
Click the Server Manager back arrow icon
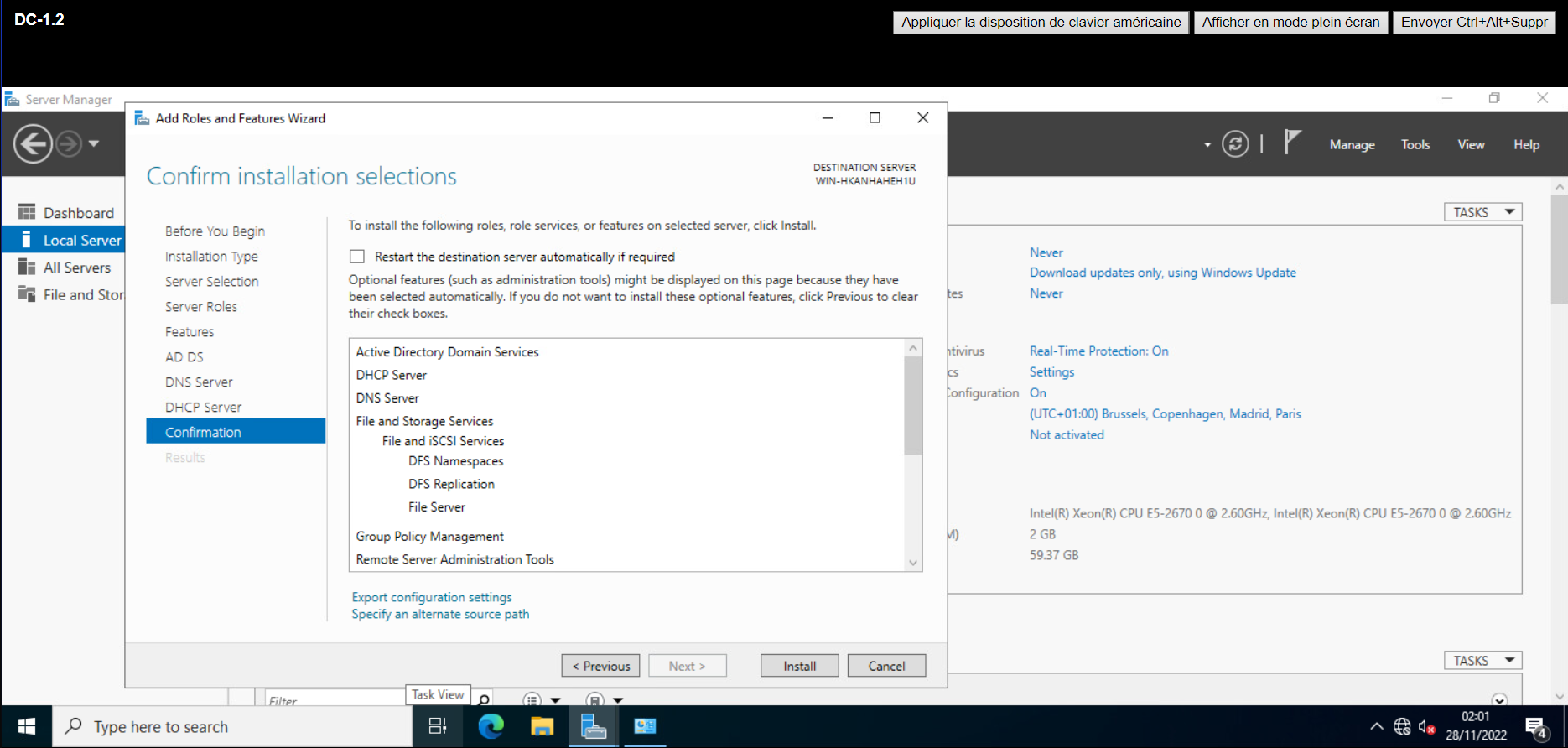33,143
